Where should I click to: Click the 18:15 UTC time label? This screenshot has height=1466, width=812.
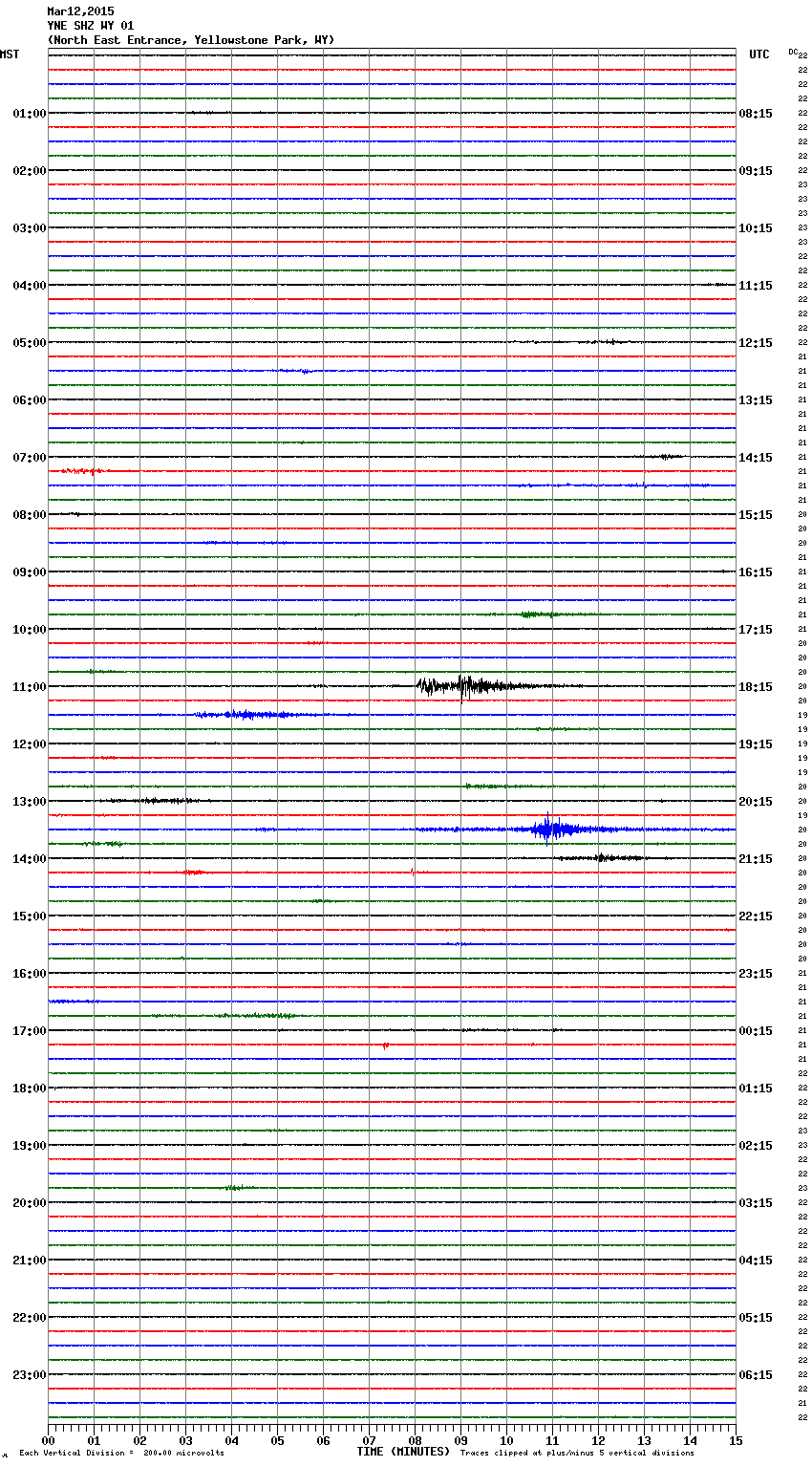[x=756, y=687]
